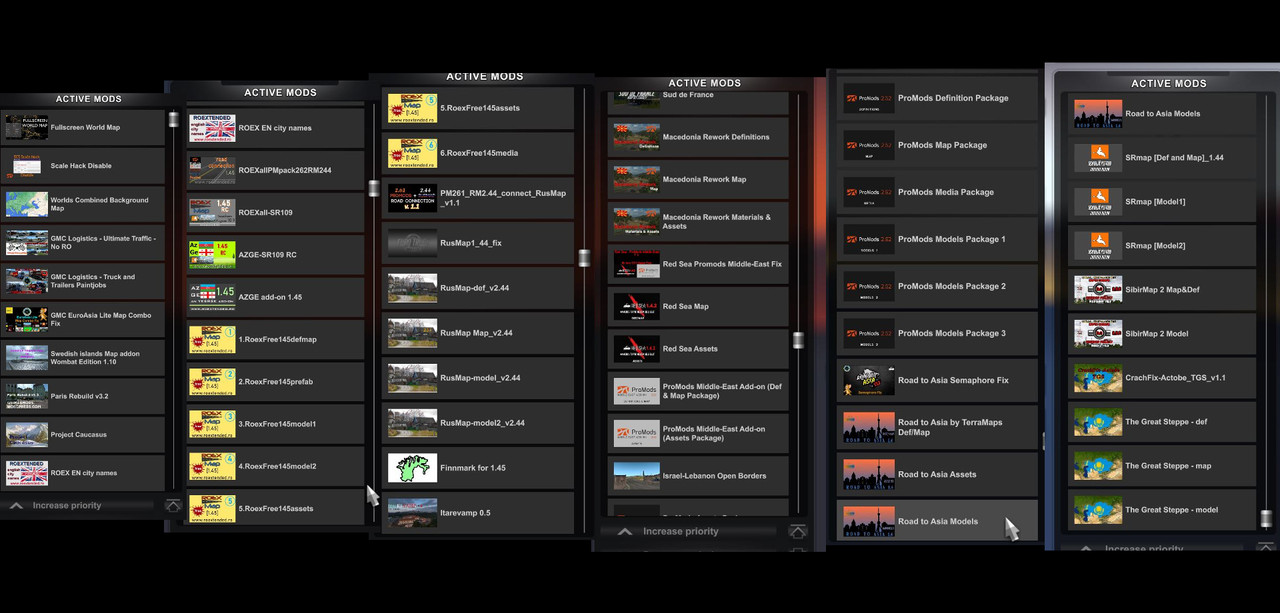
Task: Select Road to Asia by TerraMaps Def/Map
Action: coord(937,427)
